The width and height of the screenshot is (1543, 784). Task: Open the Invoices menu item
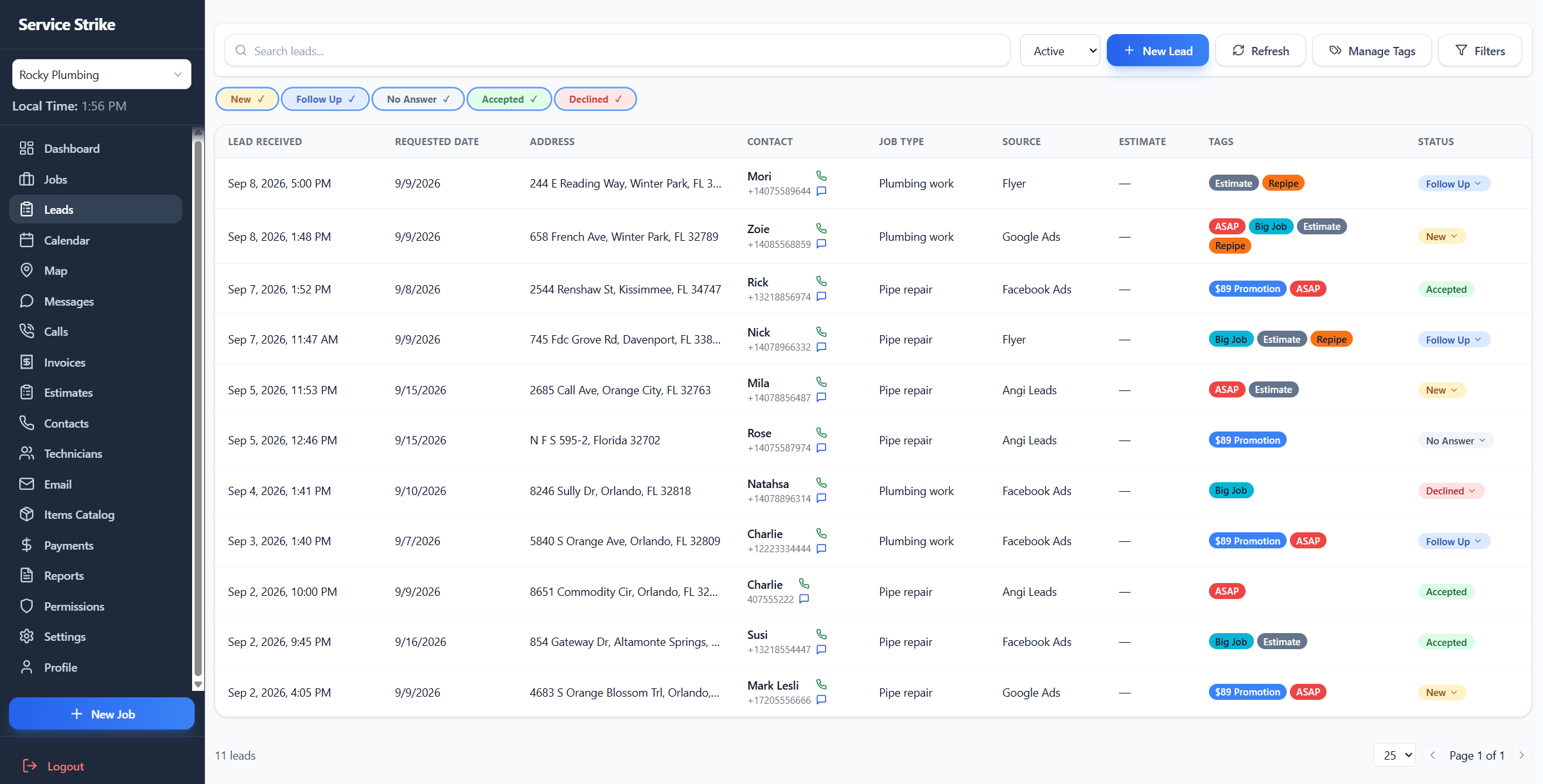click(96, 362)
